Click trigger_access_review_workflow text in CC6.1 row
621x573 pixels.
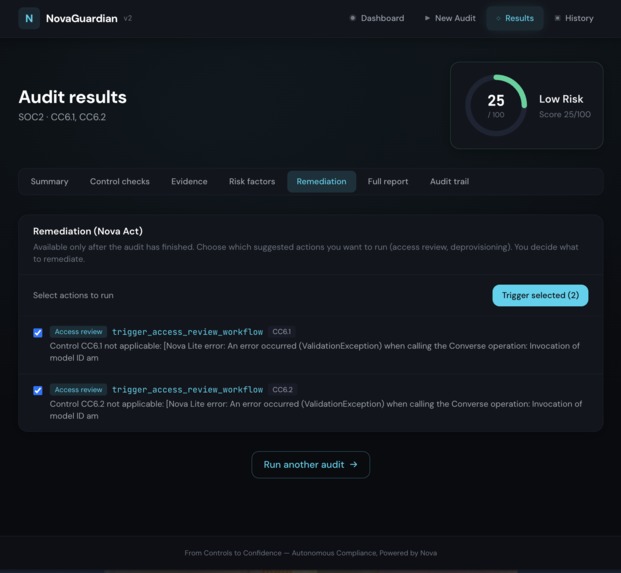pyautogui.click(x=187, y=332)
